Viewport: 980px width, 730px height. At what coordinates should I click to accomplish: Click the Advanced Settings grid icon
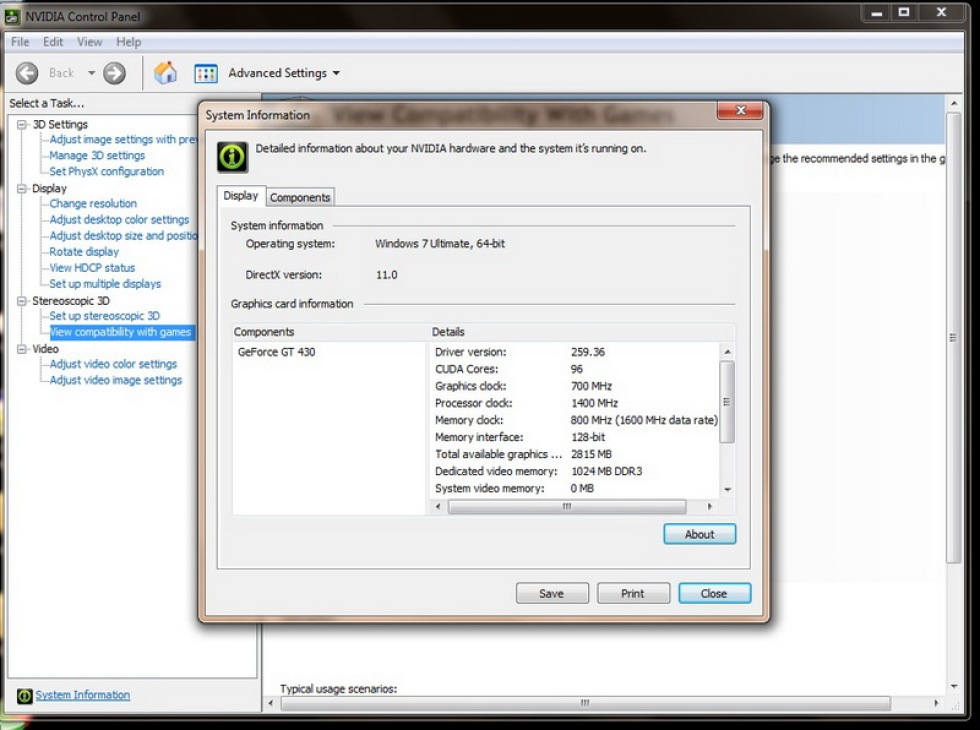pyautogui.click(x=206, y=73)
